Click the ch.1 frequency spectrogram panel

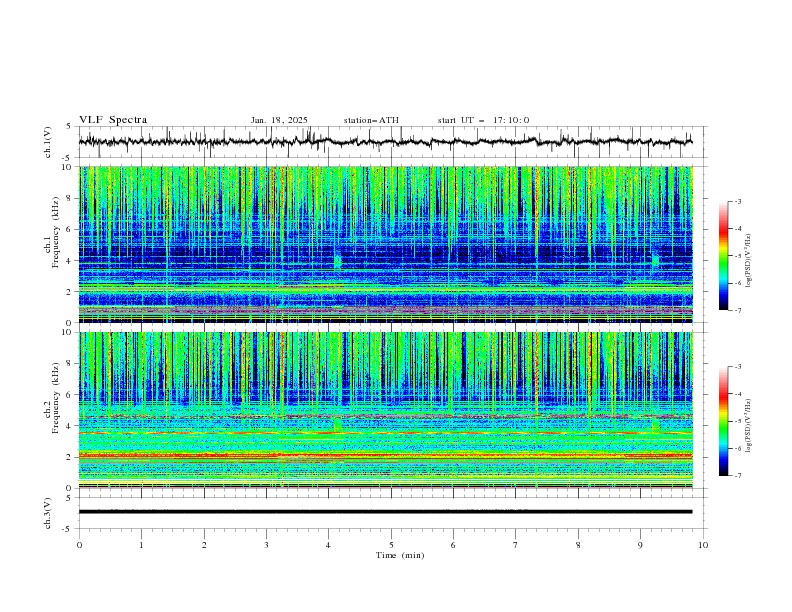(386, 244)
